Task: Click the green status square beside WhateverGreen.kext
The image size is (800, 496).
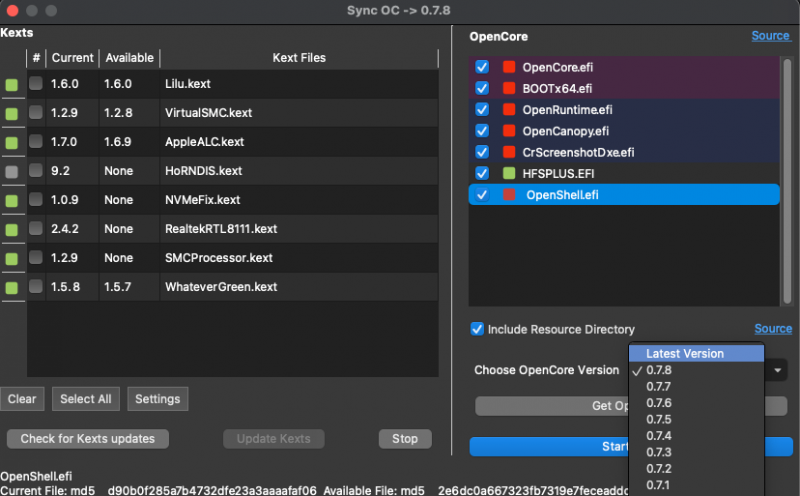Action: [12, 288]
